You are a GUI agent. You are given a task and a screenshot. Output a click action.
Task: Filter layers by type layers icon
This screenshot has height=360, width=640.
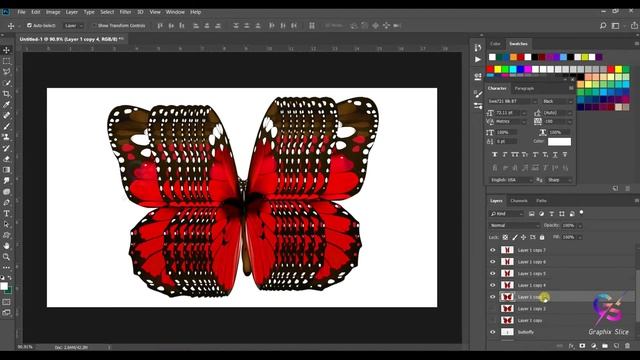pos(552,213)
